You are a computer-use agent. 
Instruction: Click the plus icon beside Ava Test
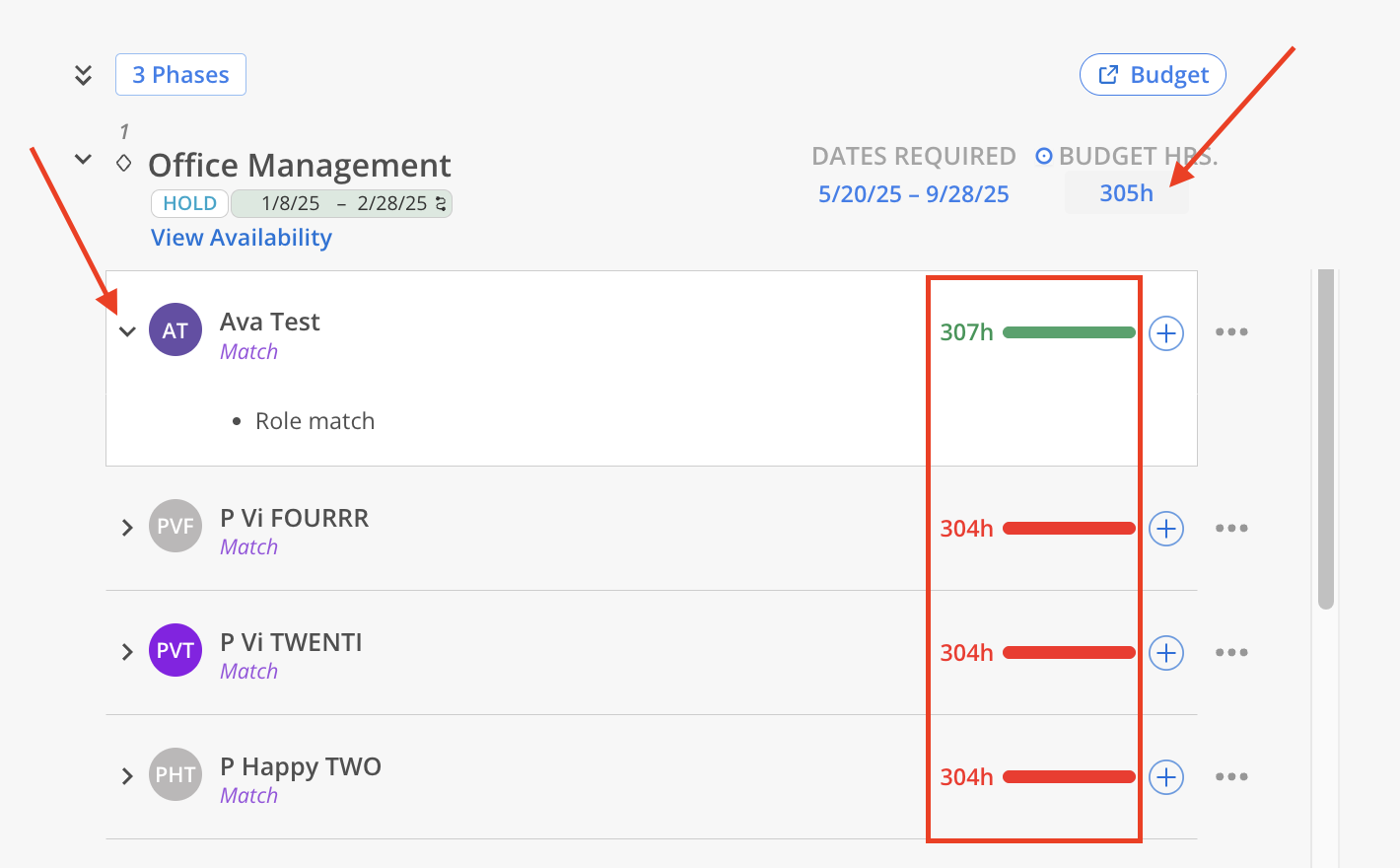[1166, 333]
